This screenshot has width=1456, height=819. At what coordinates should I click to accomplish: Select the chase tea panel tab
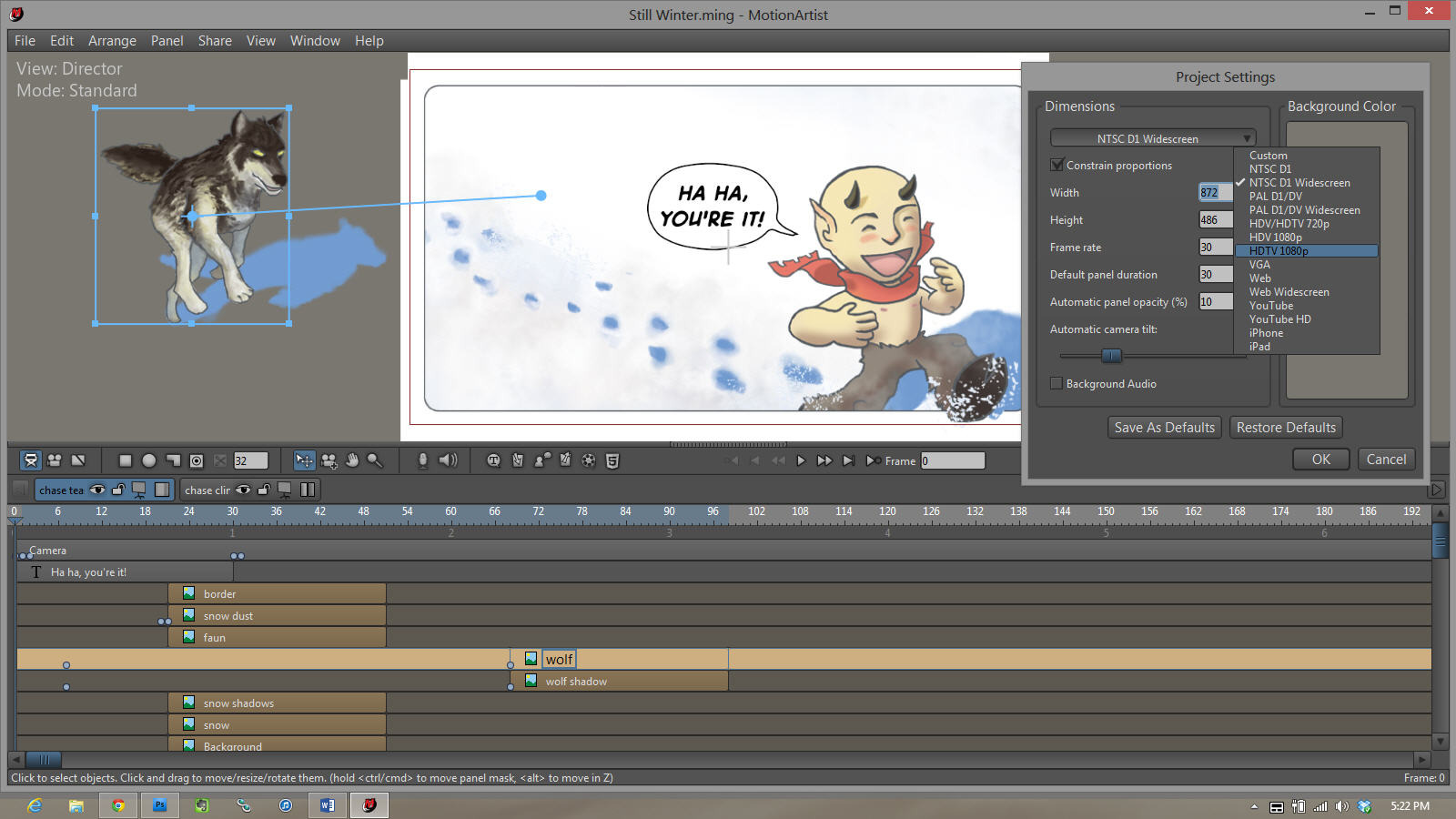(x=60, y=490)
